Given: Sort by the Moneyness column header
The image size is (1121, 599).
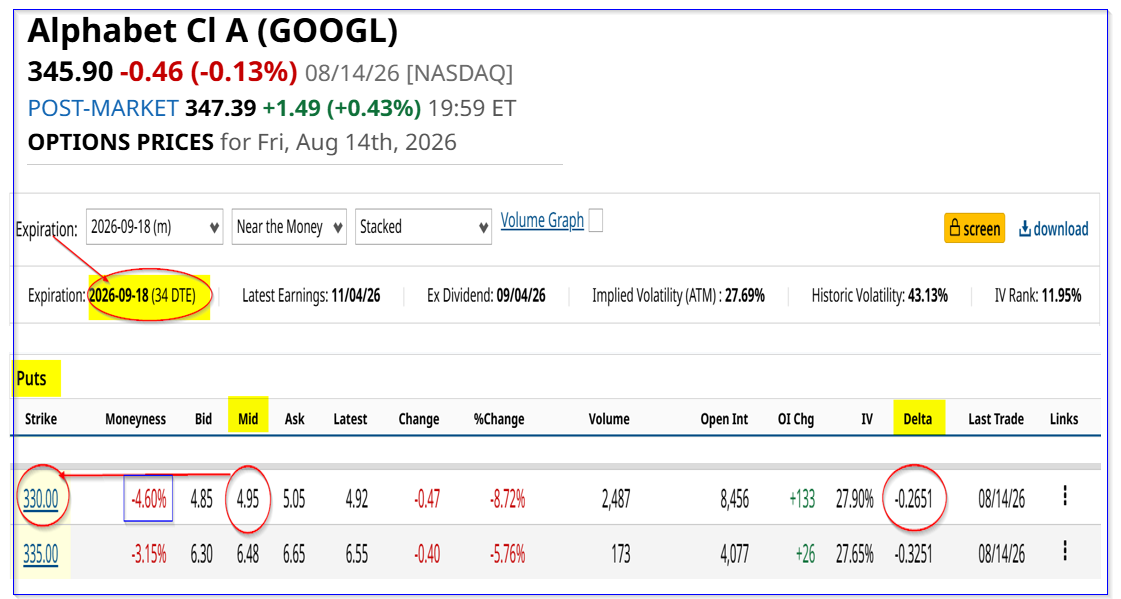Looking at the screenshot, I should pos(135,419).
